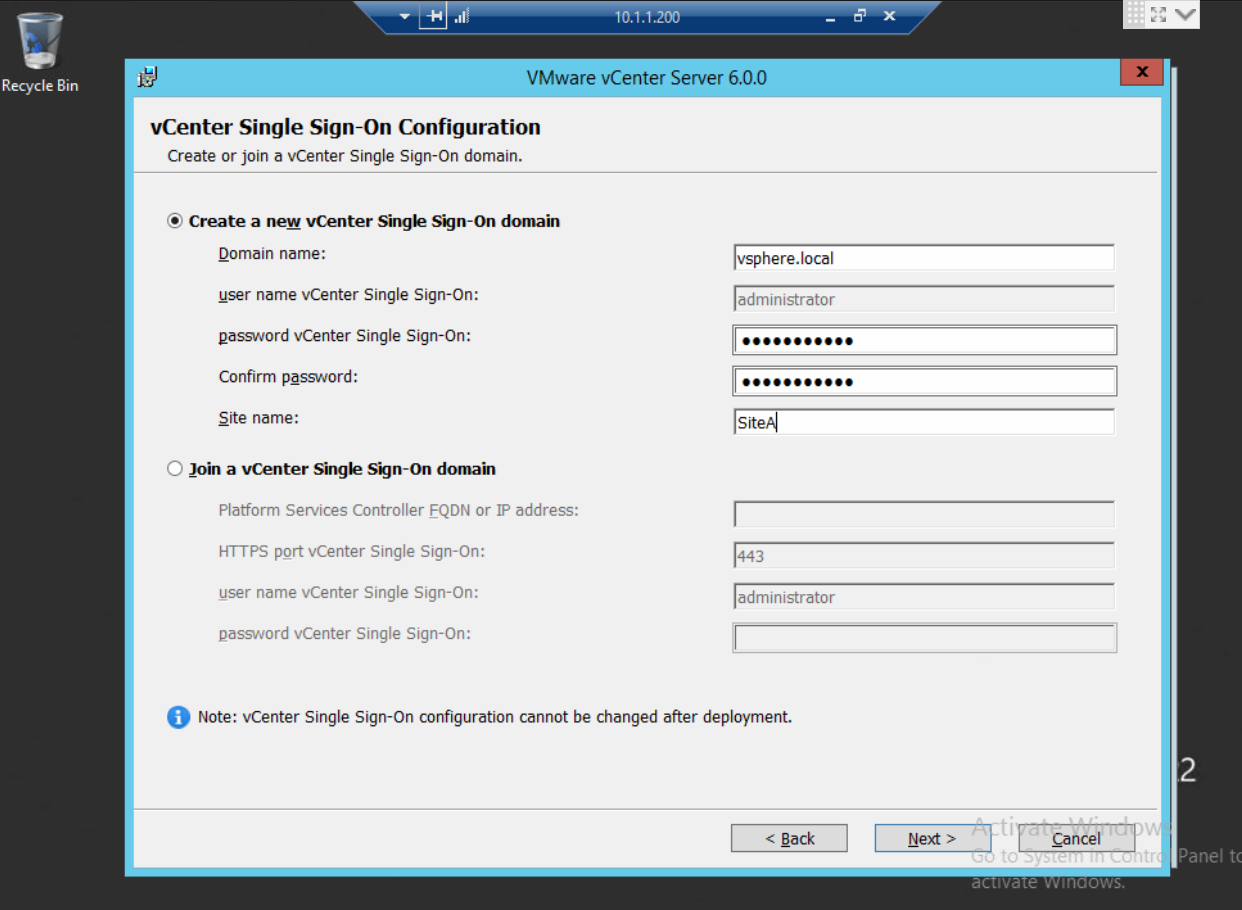Click the Confirm password field

[924, 381]
